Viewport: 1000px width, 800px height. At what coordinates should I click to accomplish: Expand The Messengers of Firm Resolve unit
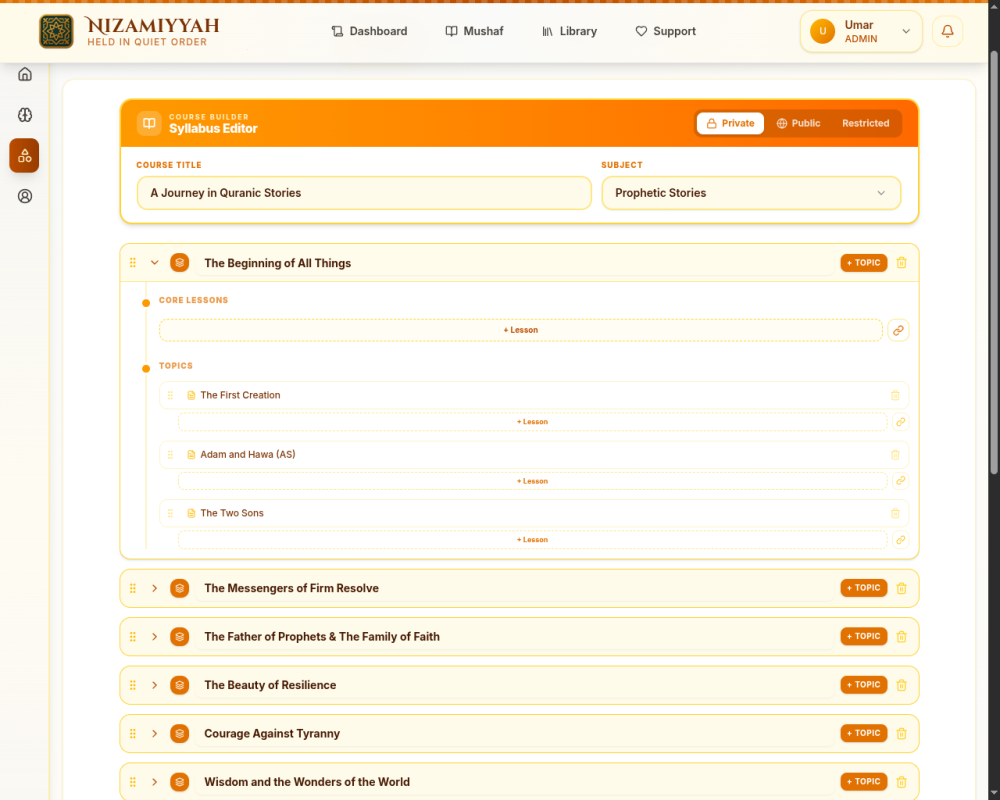(154, 588)
